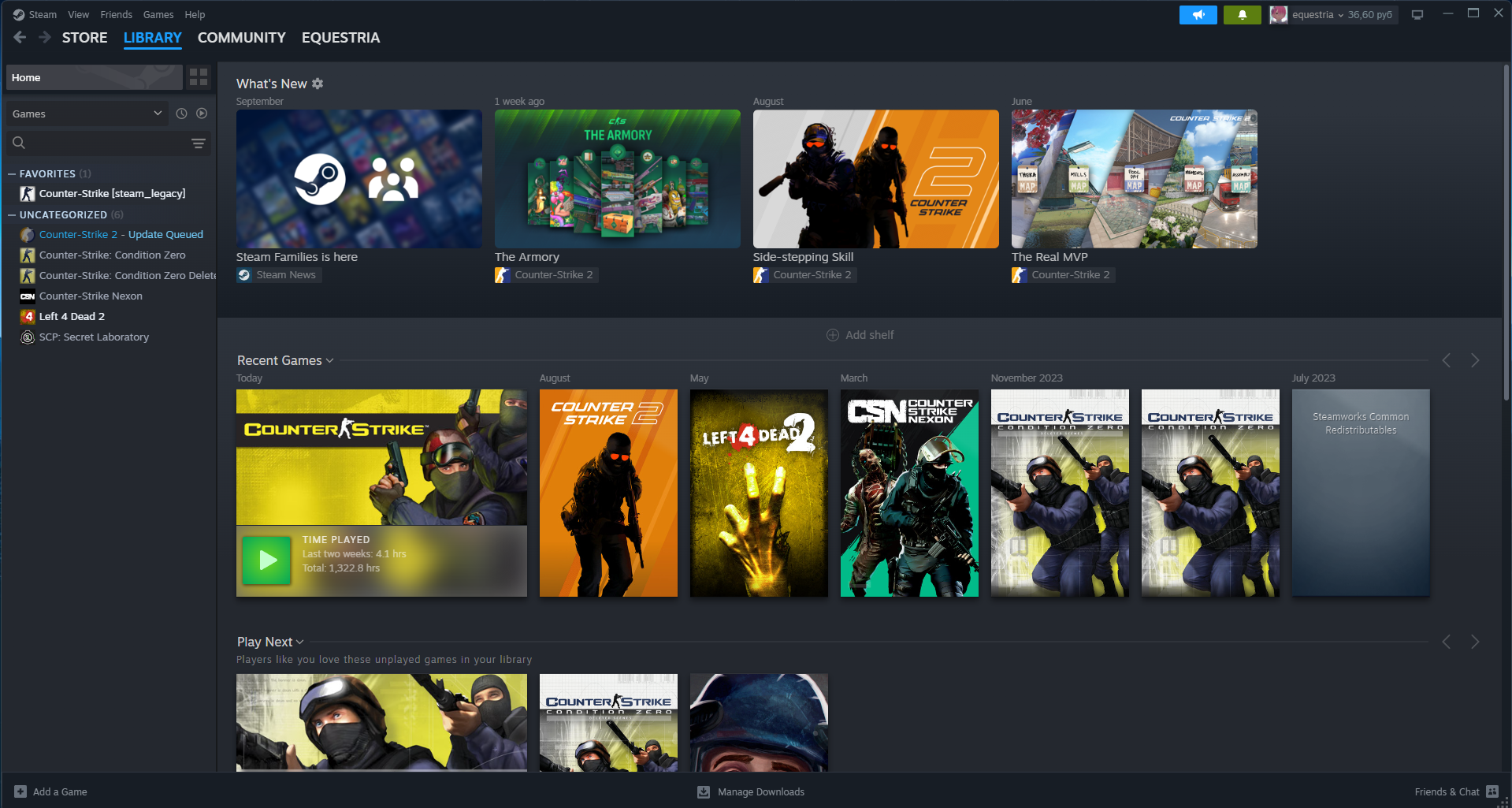Open the notifications bell
1512x808 pixels.
1242,15
